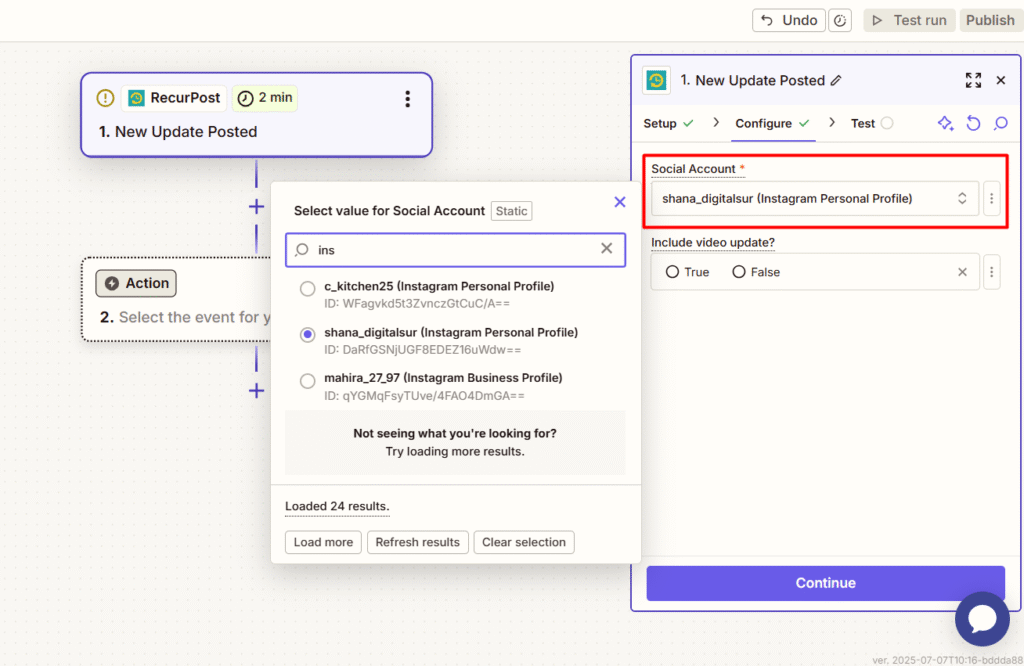Close the Social Account value picker

pos(620,202)
